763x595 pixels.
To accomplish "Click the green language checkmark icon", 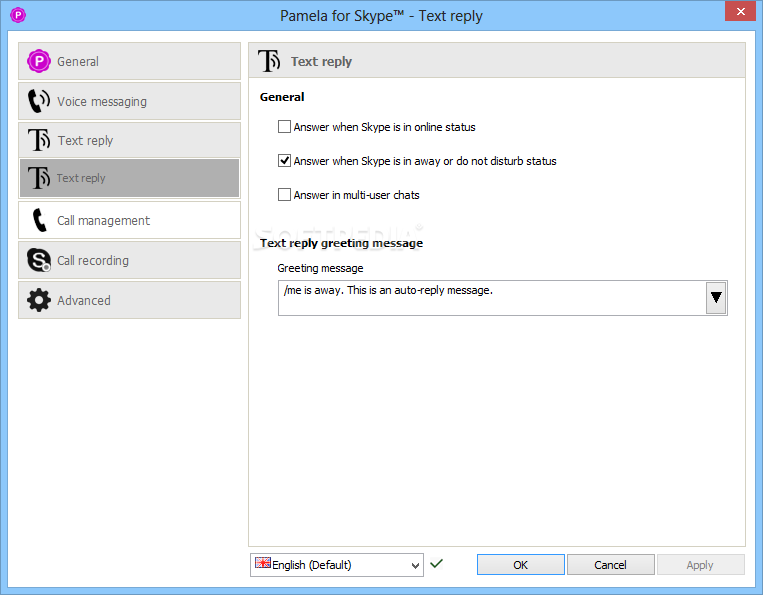I will [x=436, y=563].
